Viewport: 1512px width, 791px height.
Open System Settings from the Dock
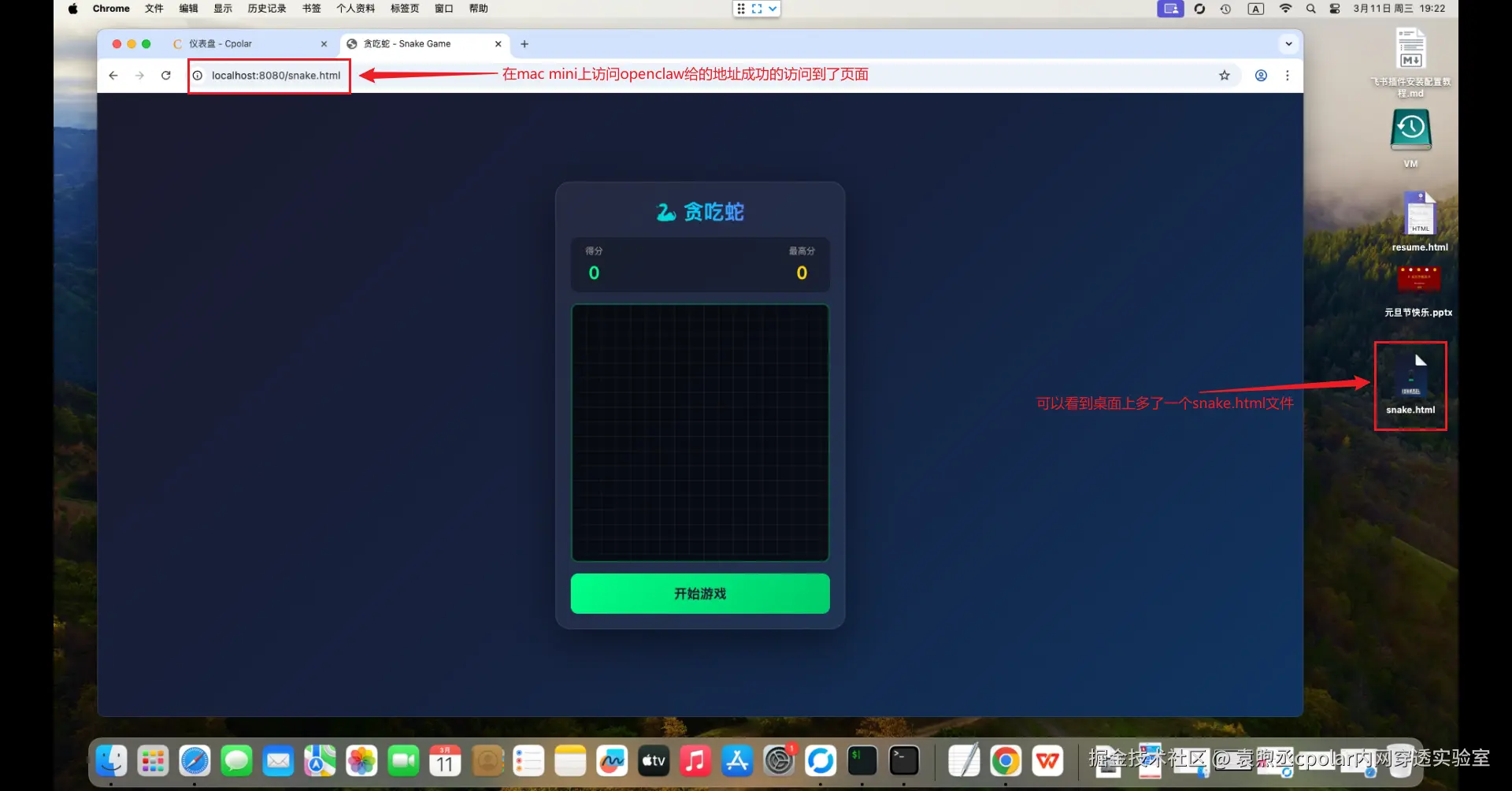coord(779,760)
